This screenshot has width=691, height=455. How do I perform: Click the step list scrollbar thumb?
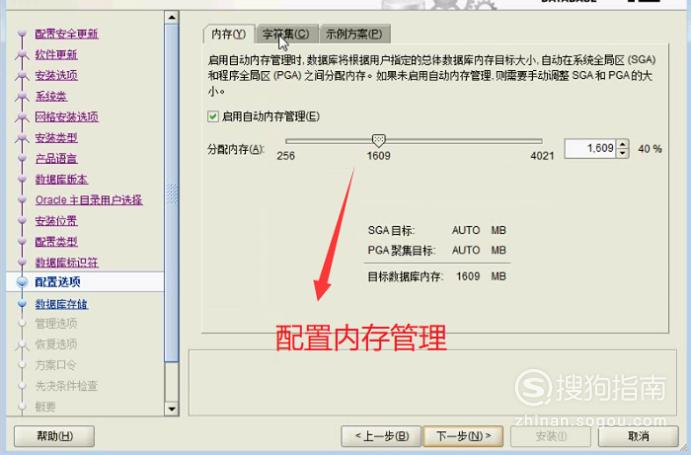tap(171, 193)
